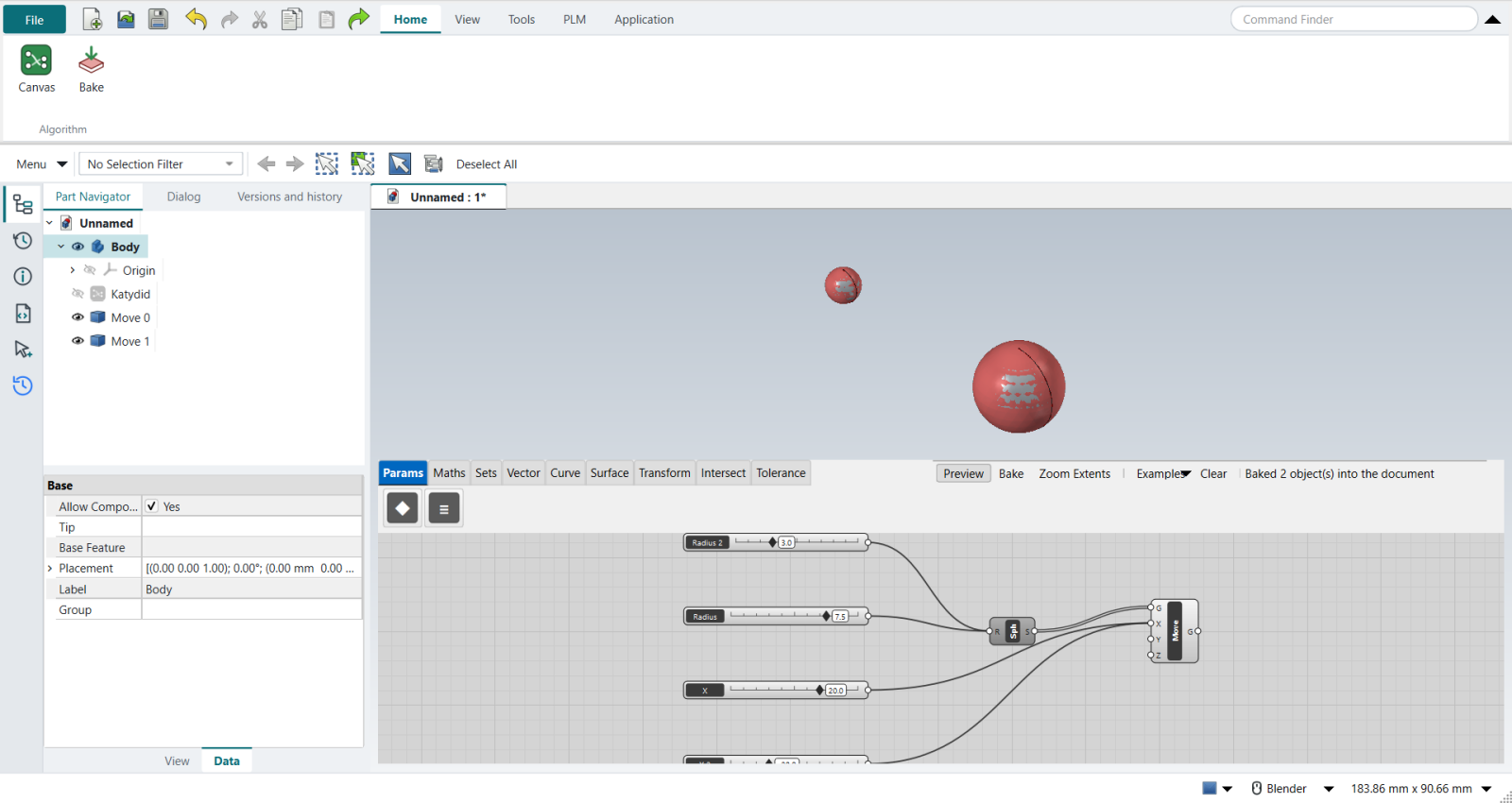Image resolution: width=1512 pixels, height=803 pixels.
Task: Paste from clipboard icon
Action: tap(326, 19)
